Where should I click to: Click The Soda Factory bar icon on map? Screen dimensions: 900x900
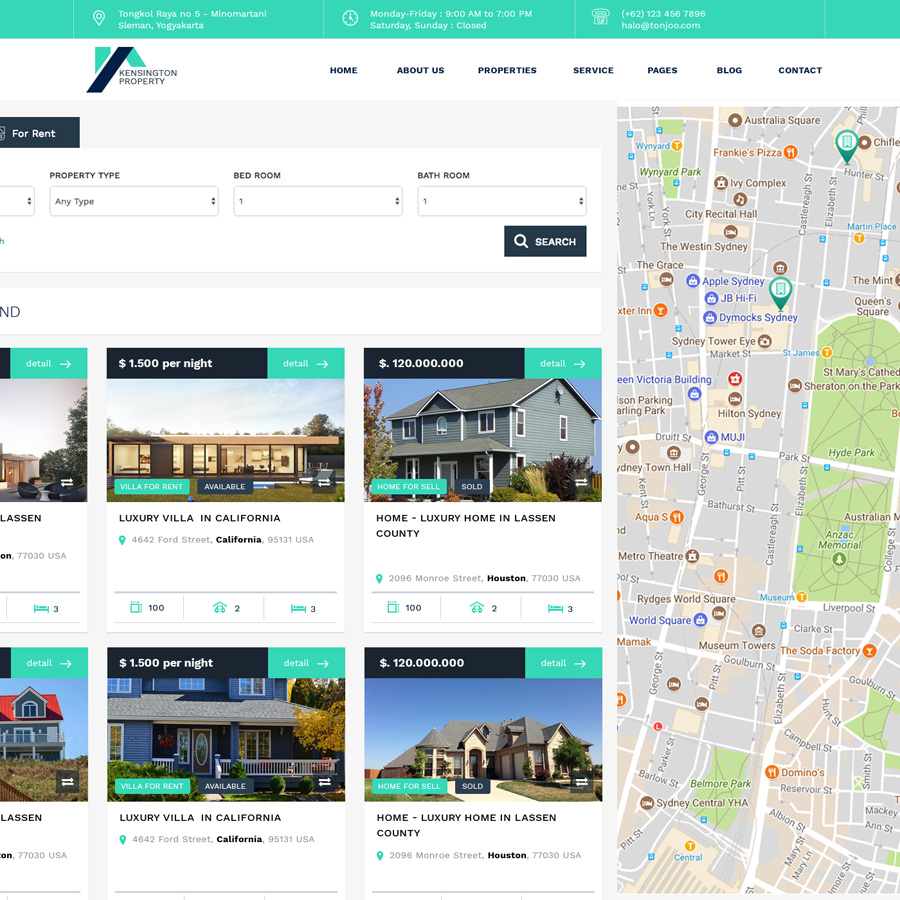(x=870, y=650)
